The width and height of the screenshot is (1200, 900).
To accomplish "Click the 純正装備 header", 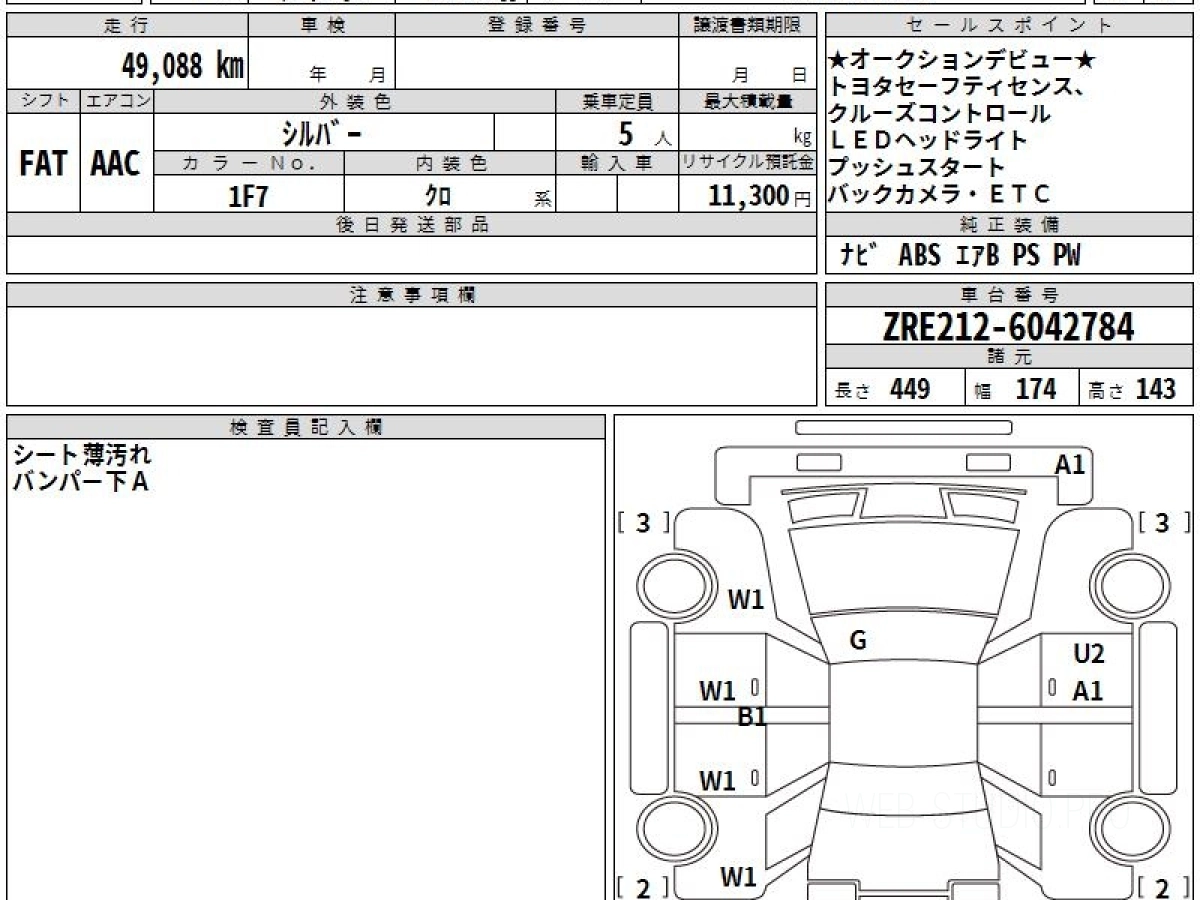I will pyautogui.click(x=1010, y=225).
